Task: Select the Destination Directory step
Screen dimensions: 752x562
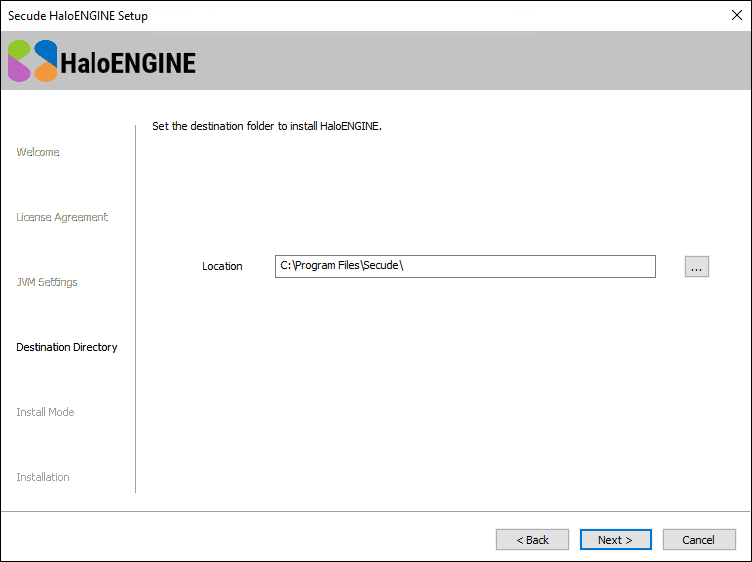Action: (x=67, y=347)
